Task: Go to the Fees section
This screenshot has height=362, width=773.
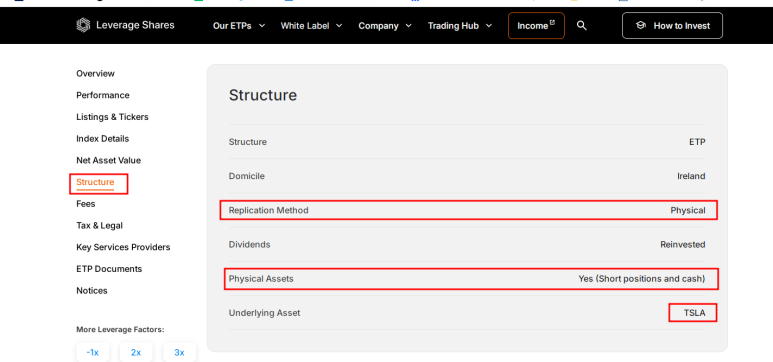Action: tap(86, 204)
